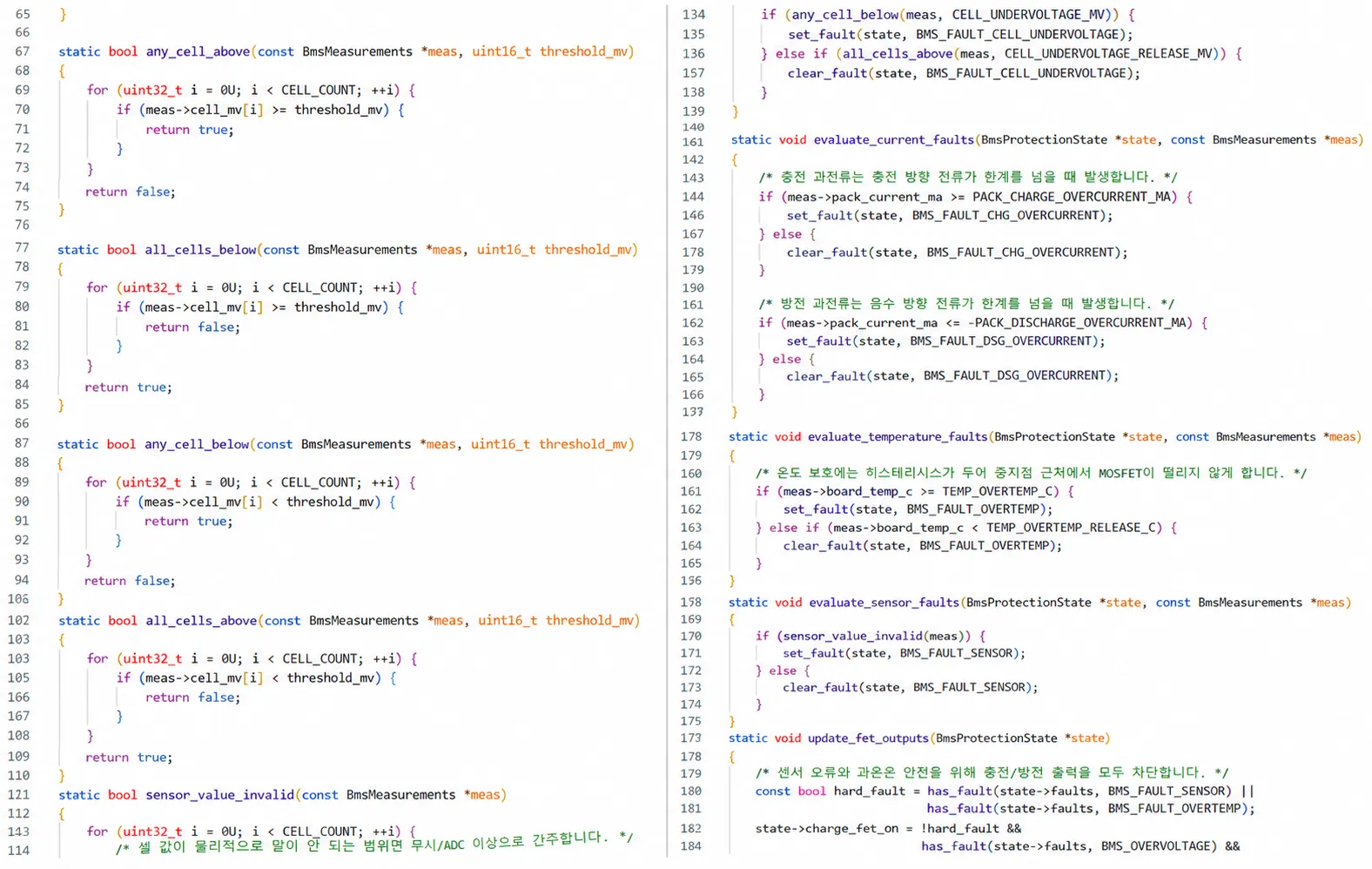
Task: Click the PACK_DISCHARGE_OVERCURRENT_MA constant
Action: click(x=1082, y=323)
